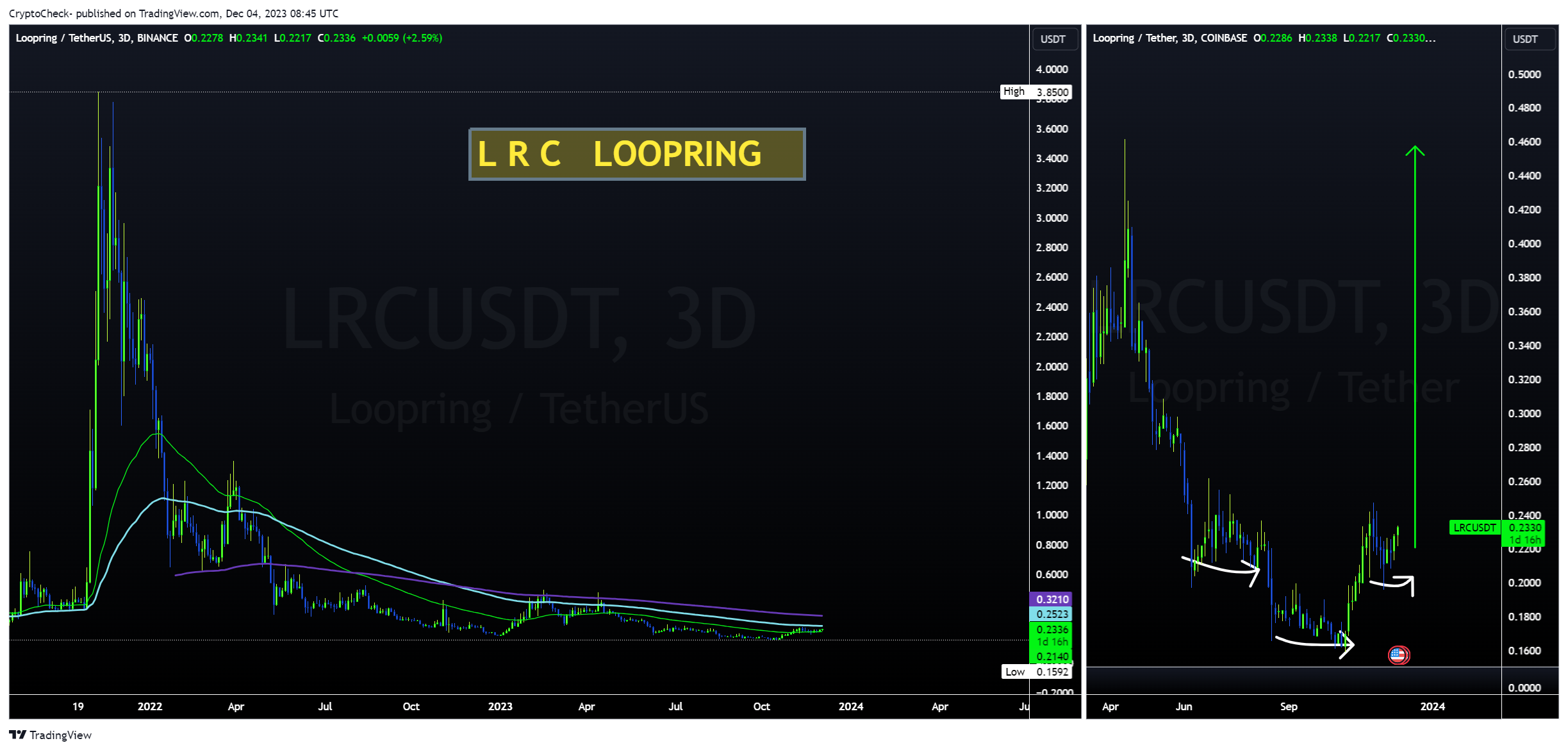Image resolution: width=1568 pixels, height=750 pixels.
Task: Click the TradingView logo icon
Action: (x=17, y=735)
